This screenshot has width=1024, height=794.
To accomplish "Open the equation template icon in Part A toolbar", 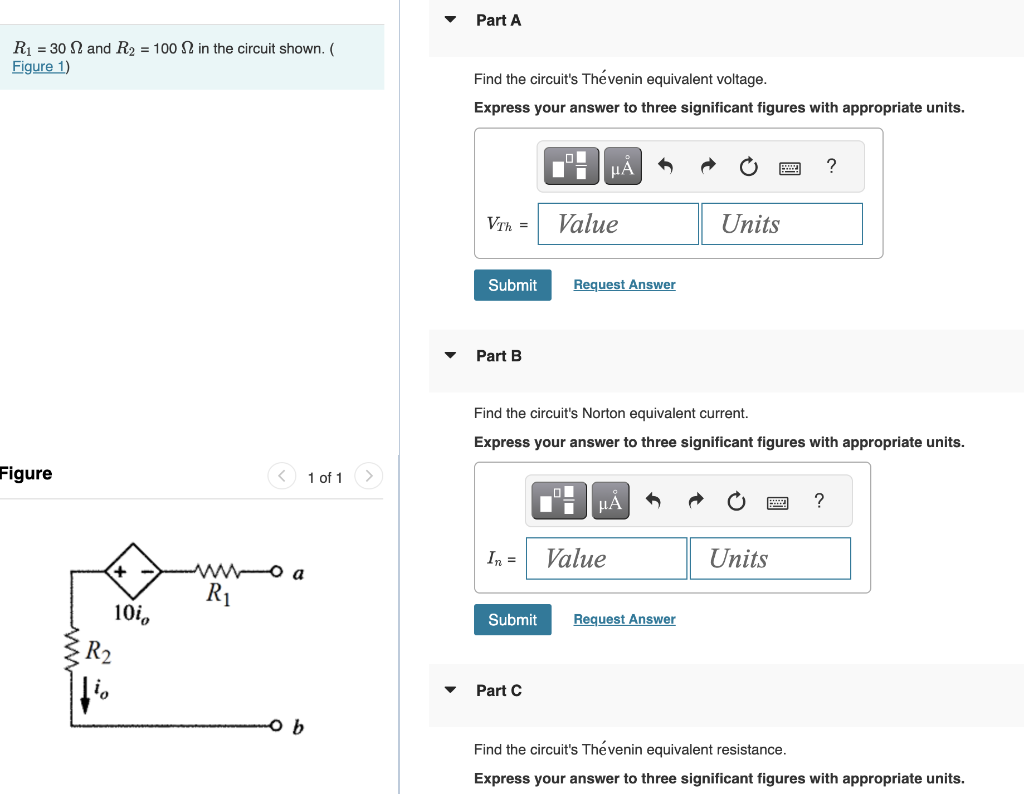I will pyautogui.click(x=570, y=165).
